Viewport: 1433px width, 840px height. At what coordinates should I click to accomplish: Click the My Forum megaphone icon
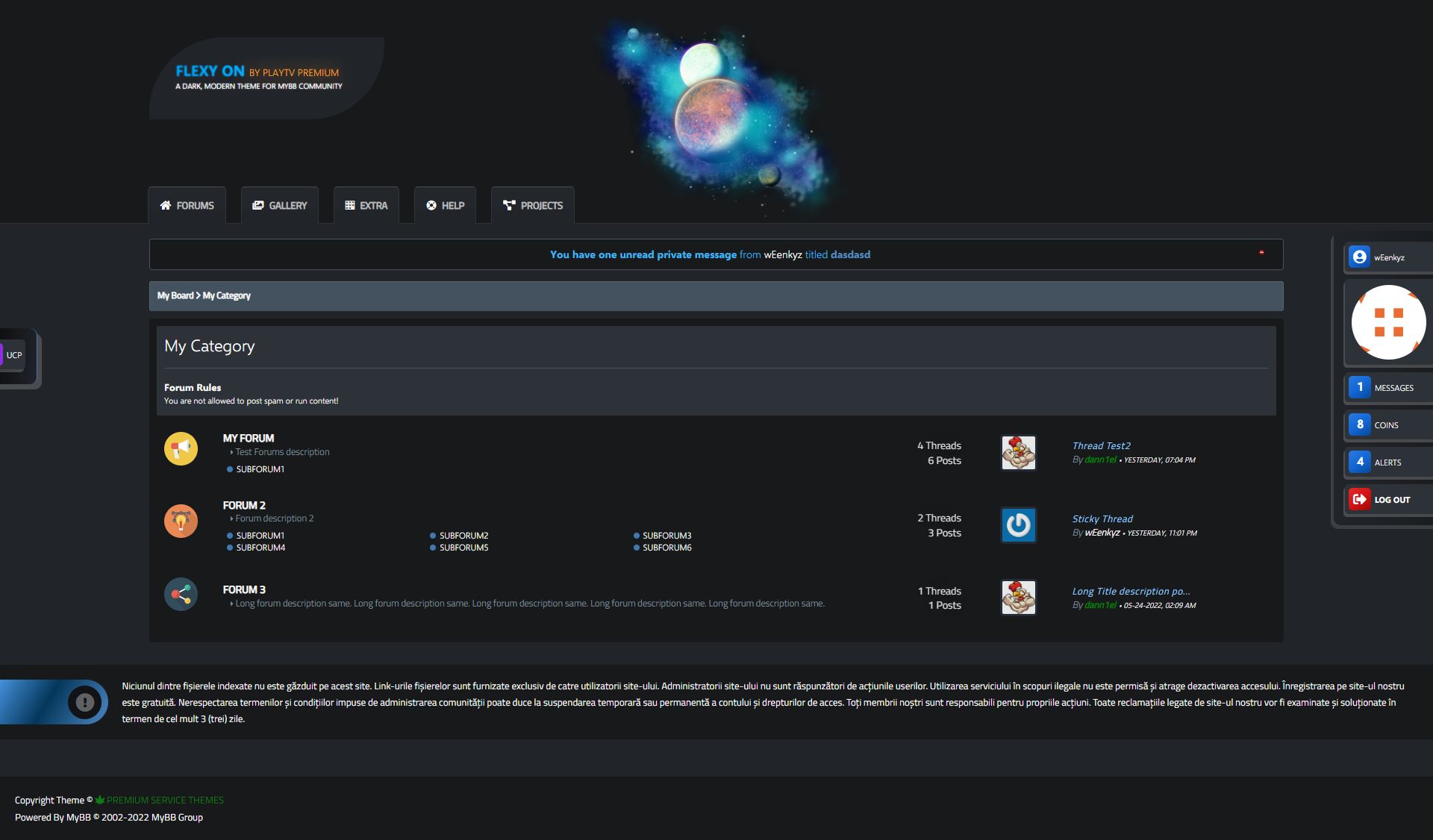[181, 448]
